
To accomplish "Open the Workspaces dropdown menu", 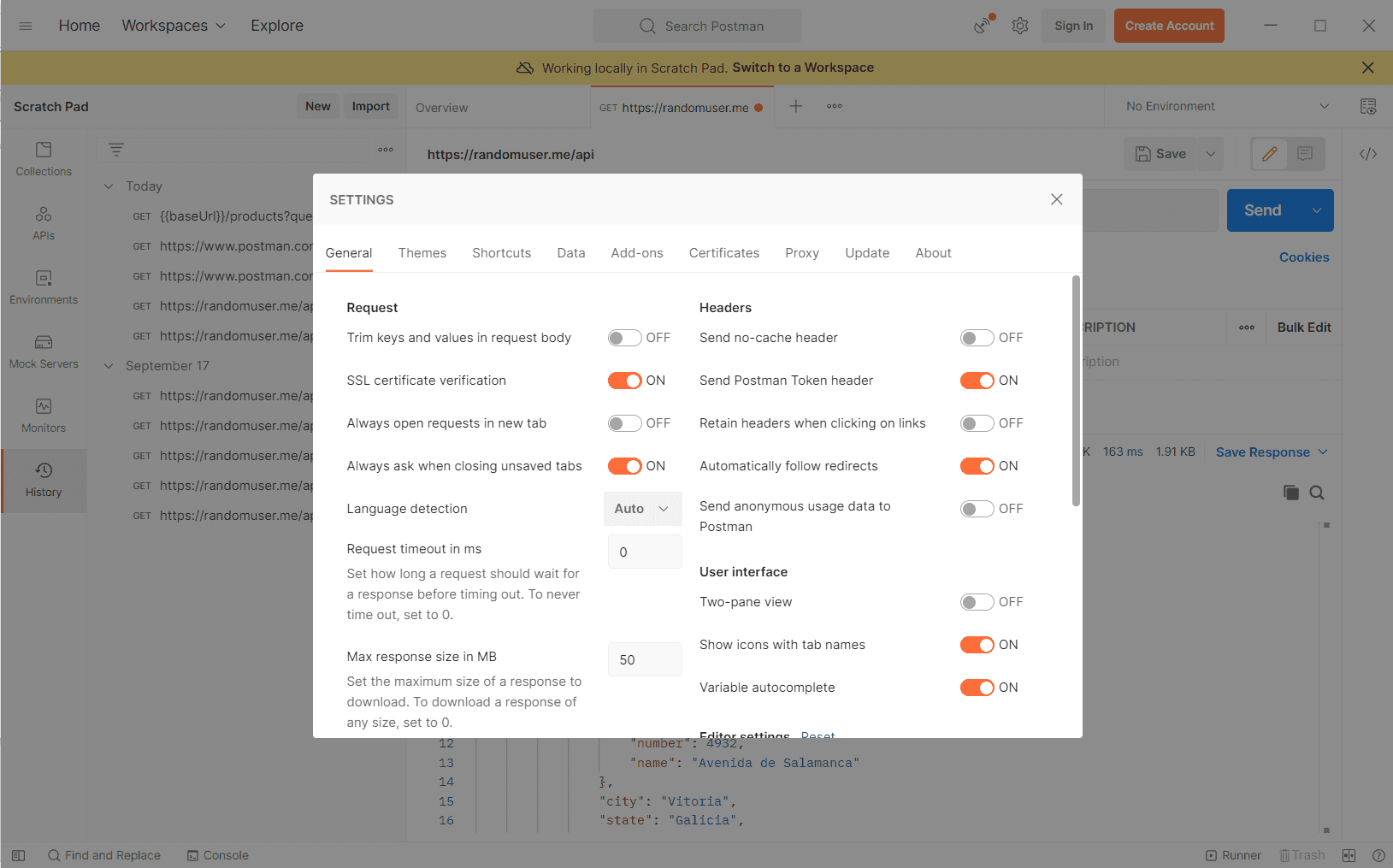I will click(174, 26).
